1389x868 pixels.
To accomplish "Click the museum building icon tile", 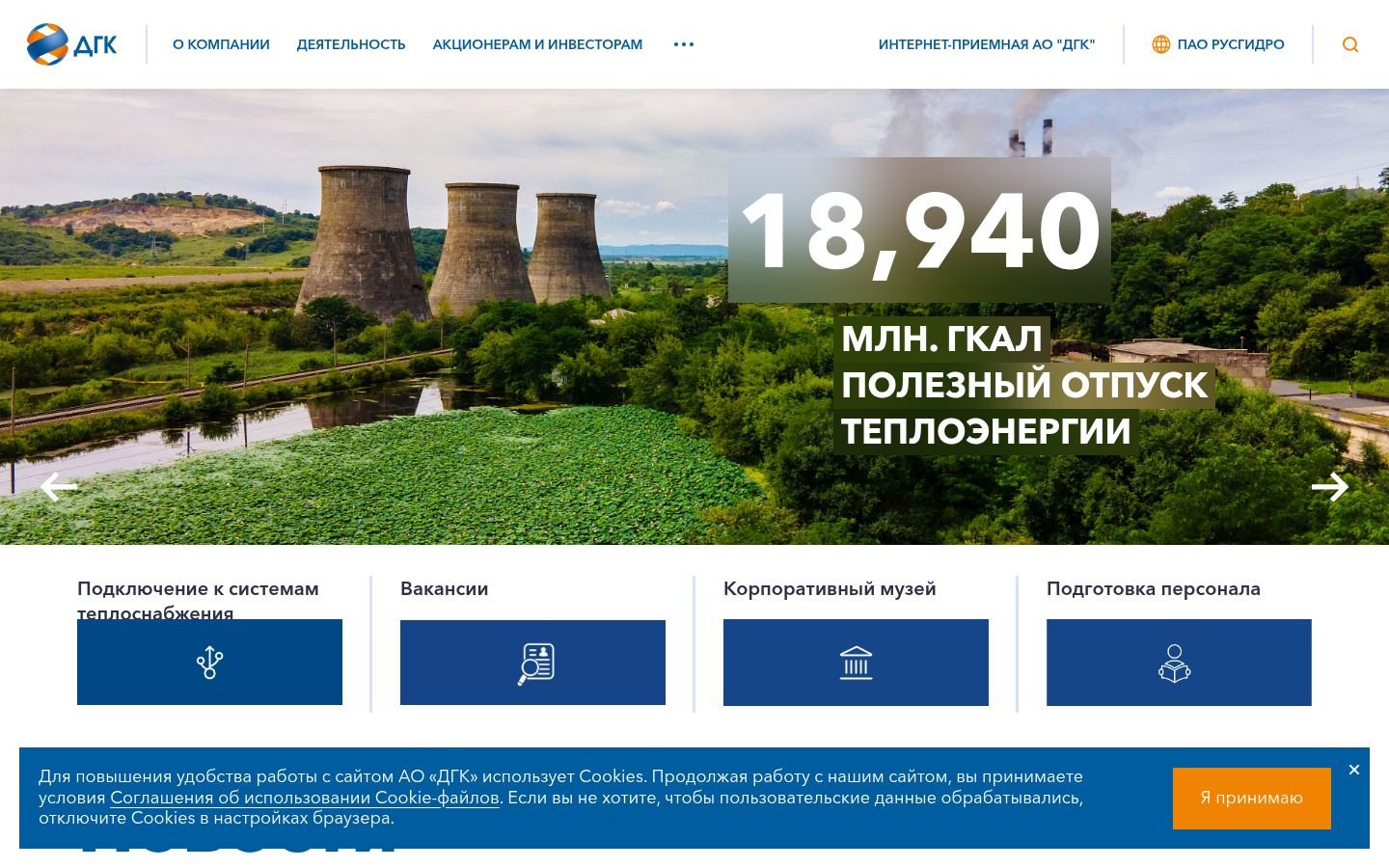I will (x=856, y=663).
